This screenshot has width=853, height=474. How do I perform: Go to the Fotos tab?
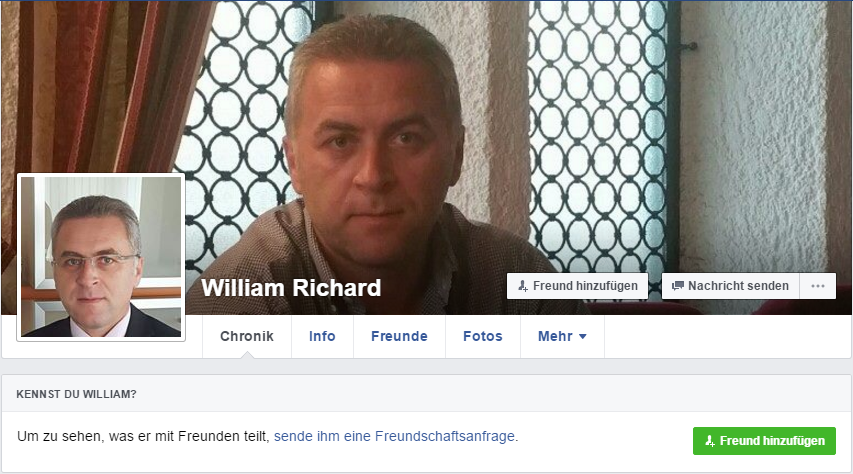(483, 336)
